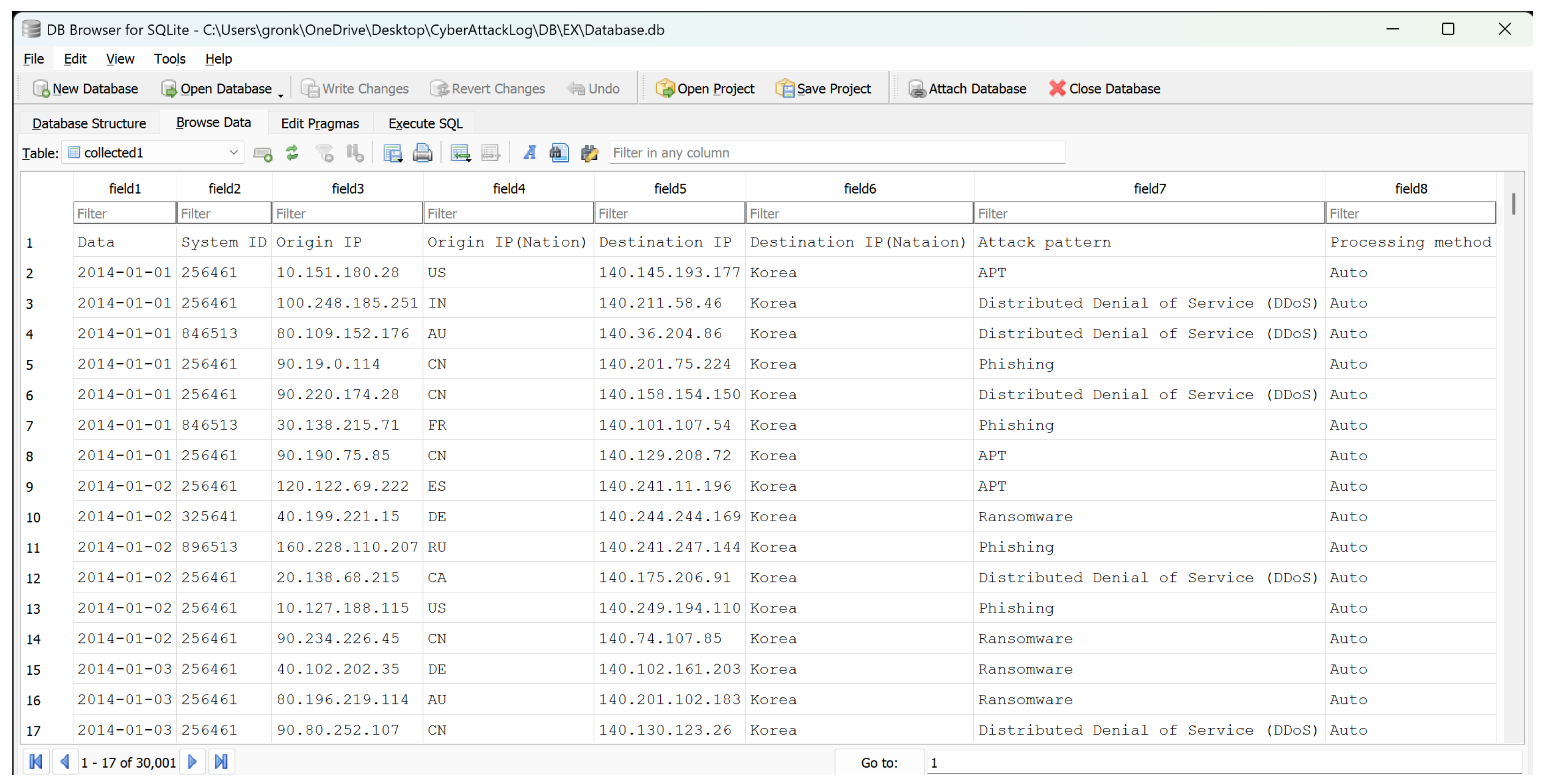This screenshot has height=784, width=1545.
Task: Select the cell containing 160.228.110.207
Action: click(347, 547)
